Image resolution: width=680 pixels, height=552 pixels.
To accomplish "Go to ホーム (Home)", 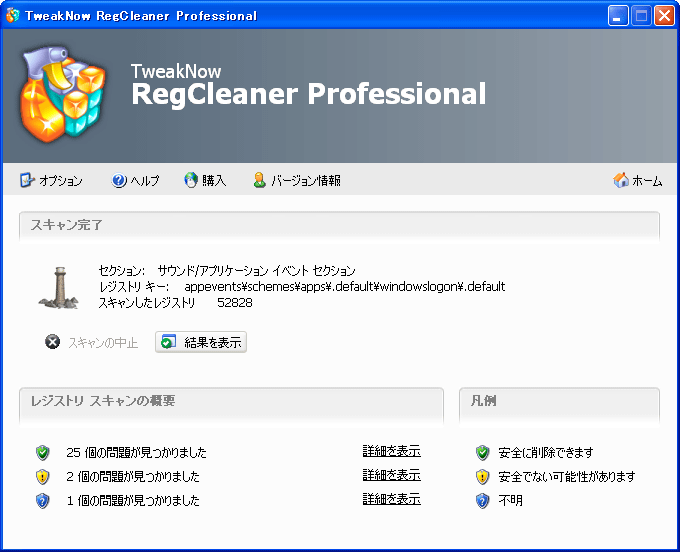I will coord(638,180).
